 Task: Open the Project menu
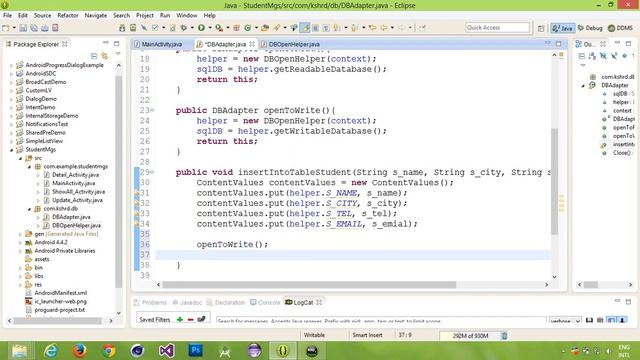145,15
